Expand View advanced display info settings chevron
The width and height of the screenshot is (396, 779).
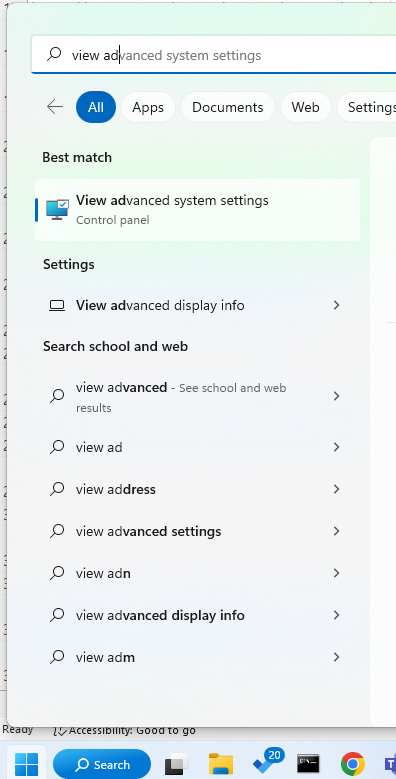[x=336, y=305]
